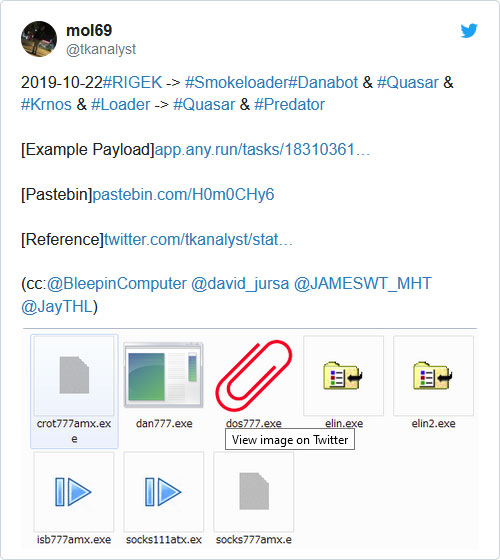
Task: Select the elin2.exe folder icon
Action: click(433, 375)
